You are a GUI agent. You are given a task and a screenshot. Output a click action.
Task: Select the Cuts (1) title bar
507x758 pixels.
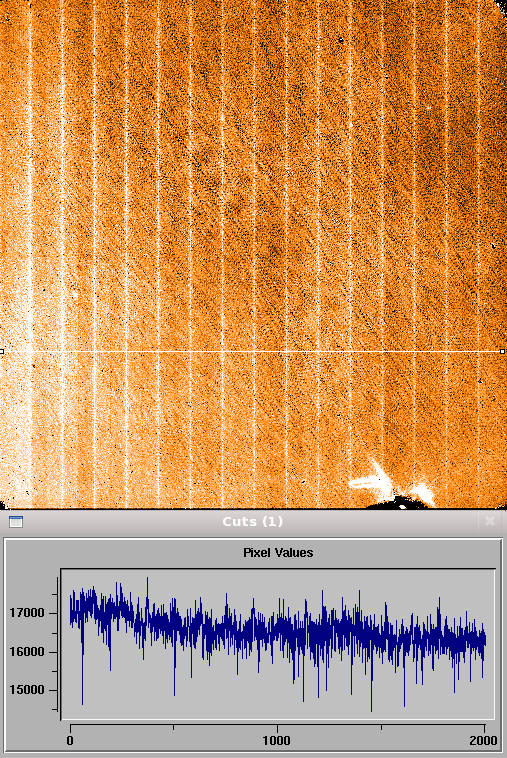coord(252,522)
